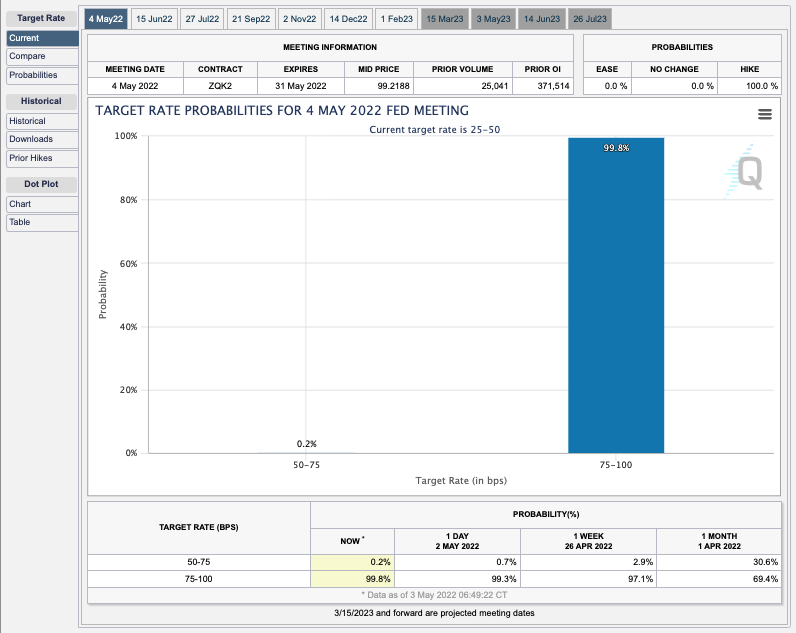
Task: Click the 99.8% bar data label
Action: coord(616,148)
